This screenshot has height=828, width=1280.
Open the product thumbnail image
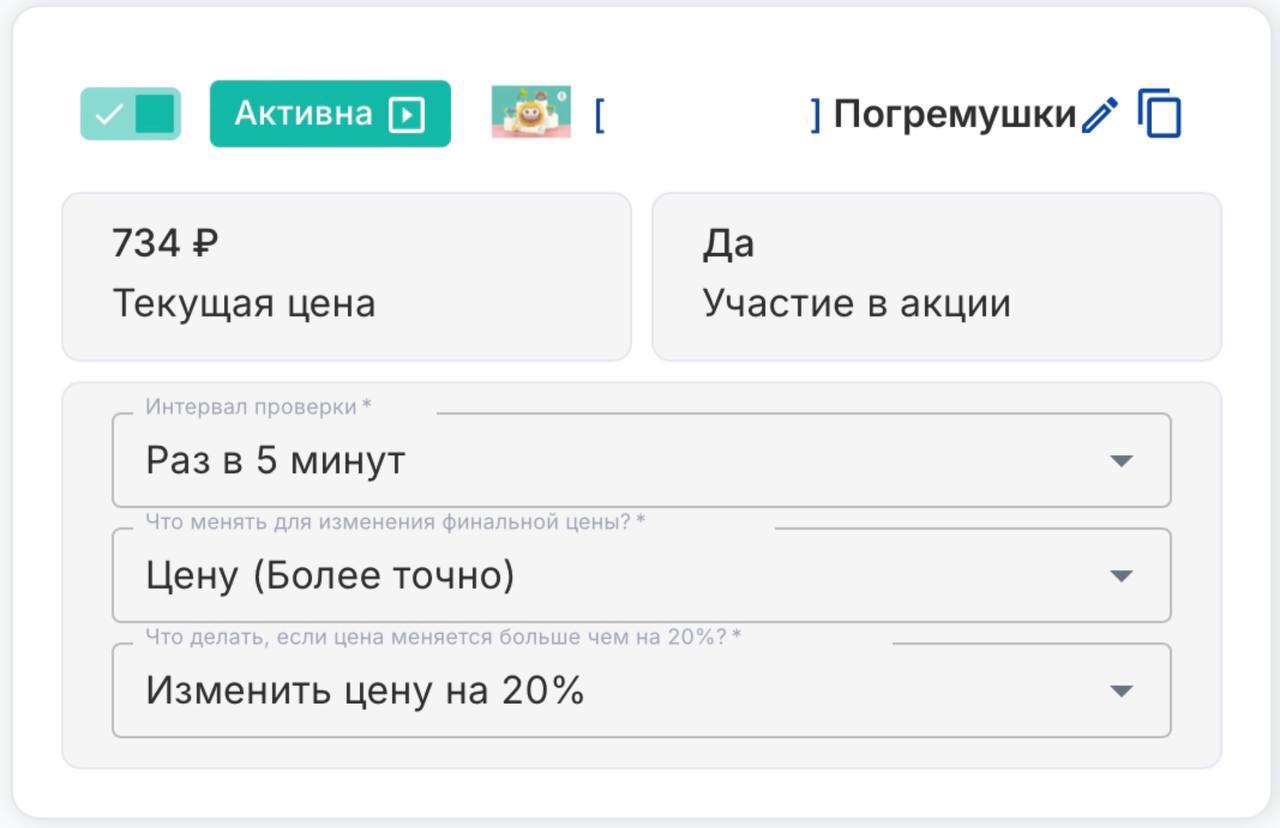(531, 112)
